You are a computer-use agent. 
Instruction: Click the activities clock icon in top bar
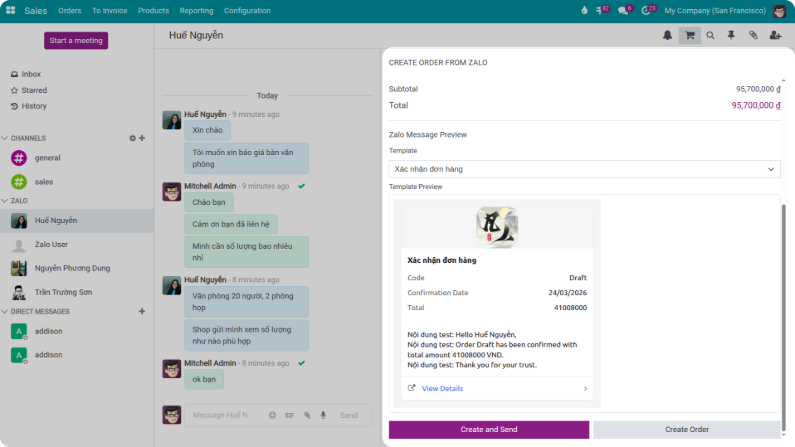tap(647, 11)
